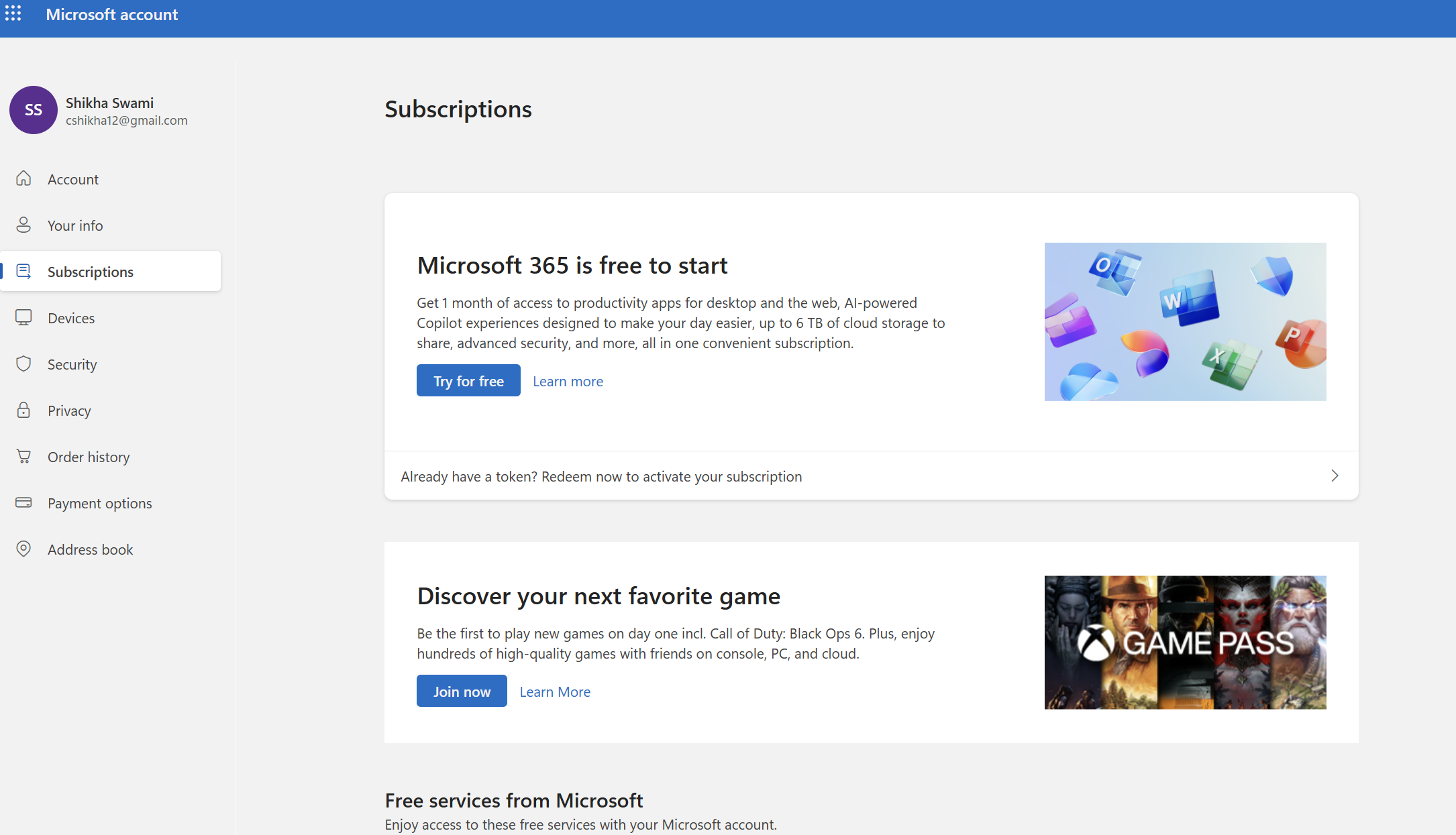Image resolution: width=1456 pixels, height=835 pixels.
Task: Click the Security shield icon
Action: click(23, 364)
